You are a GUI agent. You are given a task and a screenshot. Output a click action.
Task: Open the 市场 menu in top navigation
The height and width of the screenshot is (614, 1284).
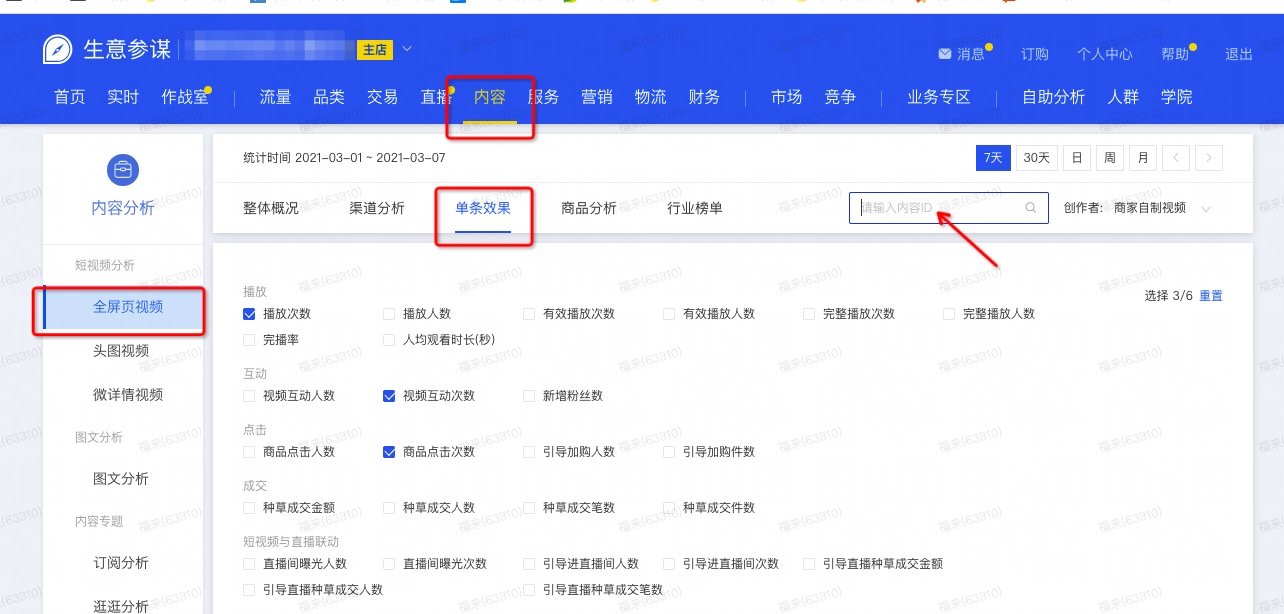pos(786,97)
